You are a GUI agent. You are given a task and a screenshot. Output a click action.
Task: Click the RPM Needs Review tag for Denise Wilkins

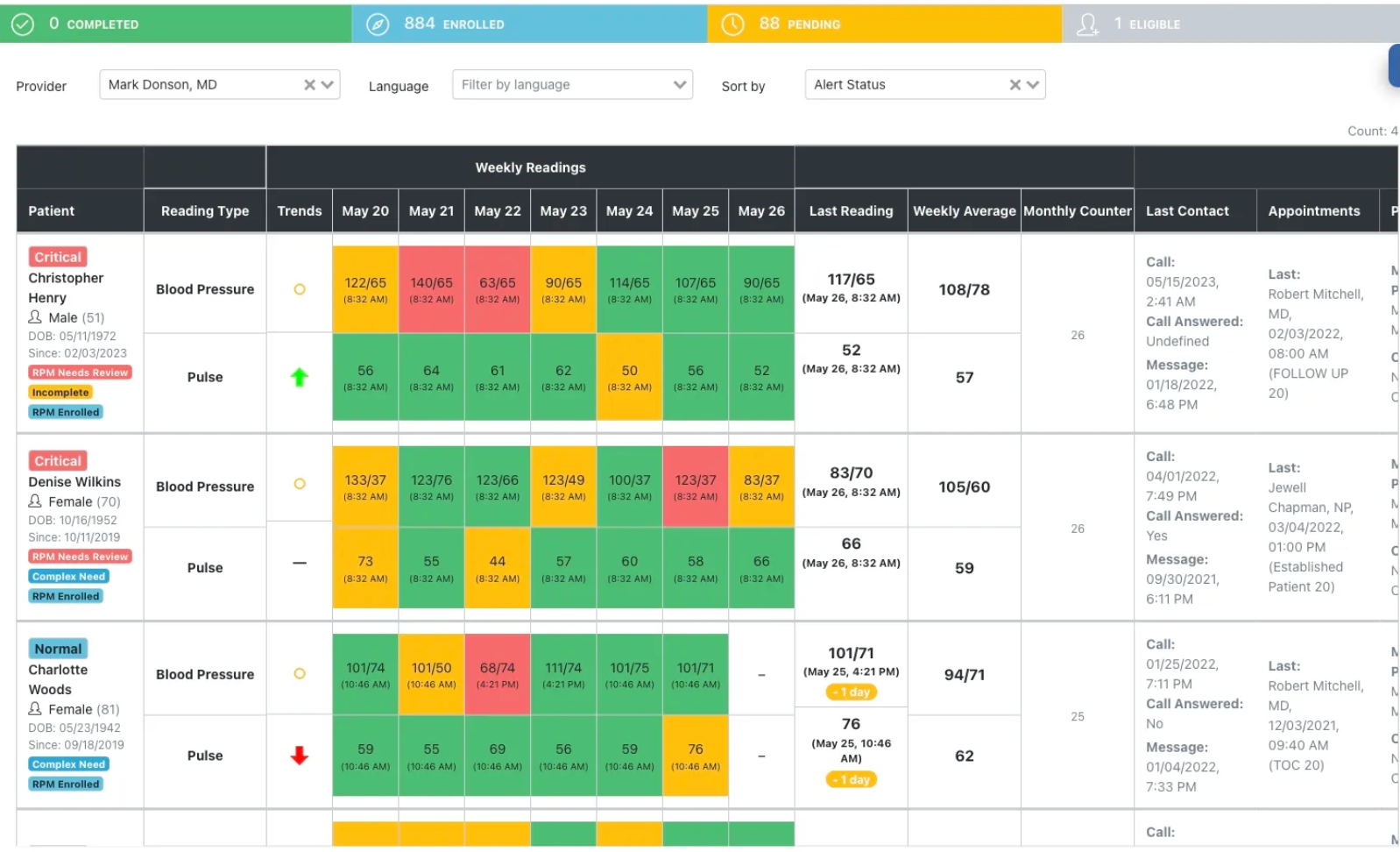point(80,557)
